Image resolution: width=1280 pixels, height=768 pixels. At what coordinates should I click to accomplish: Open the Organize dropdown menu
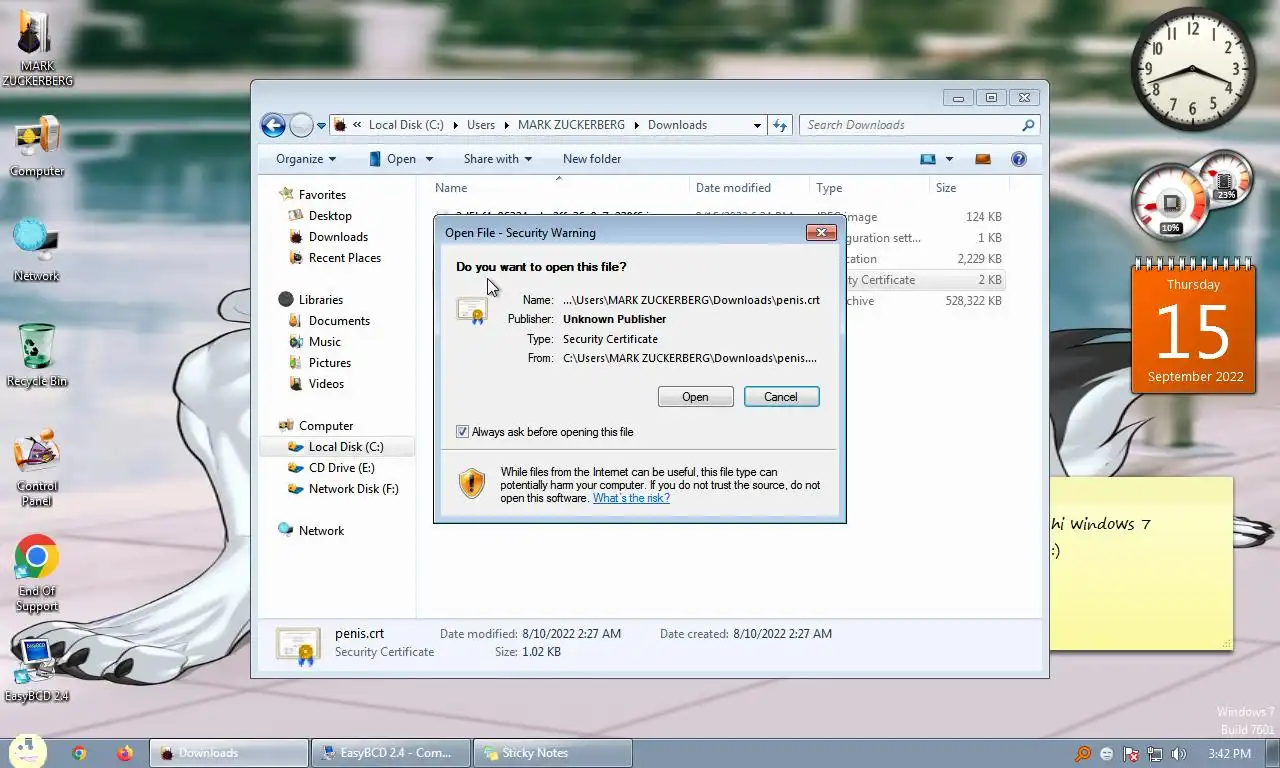306,159
